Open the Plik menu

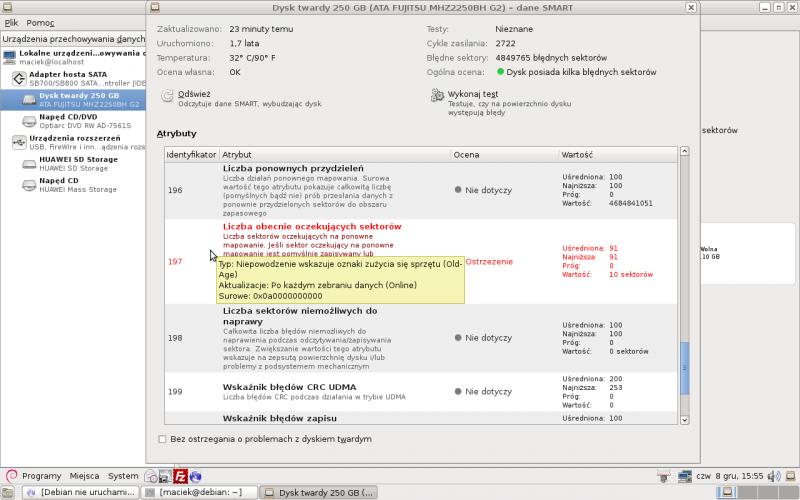tap(11, 22)
